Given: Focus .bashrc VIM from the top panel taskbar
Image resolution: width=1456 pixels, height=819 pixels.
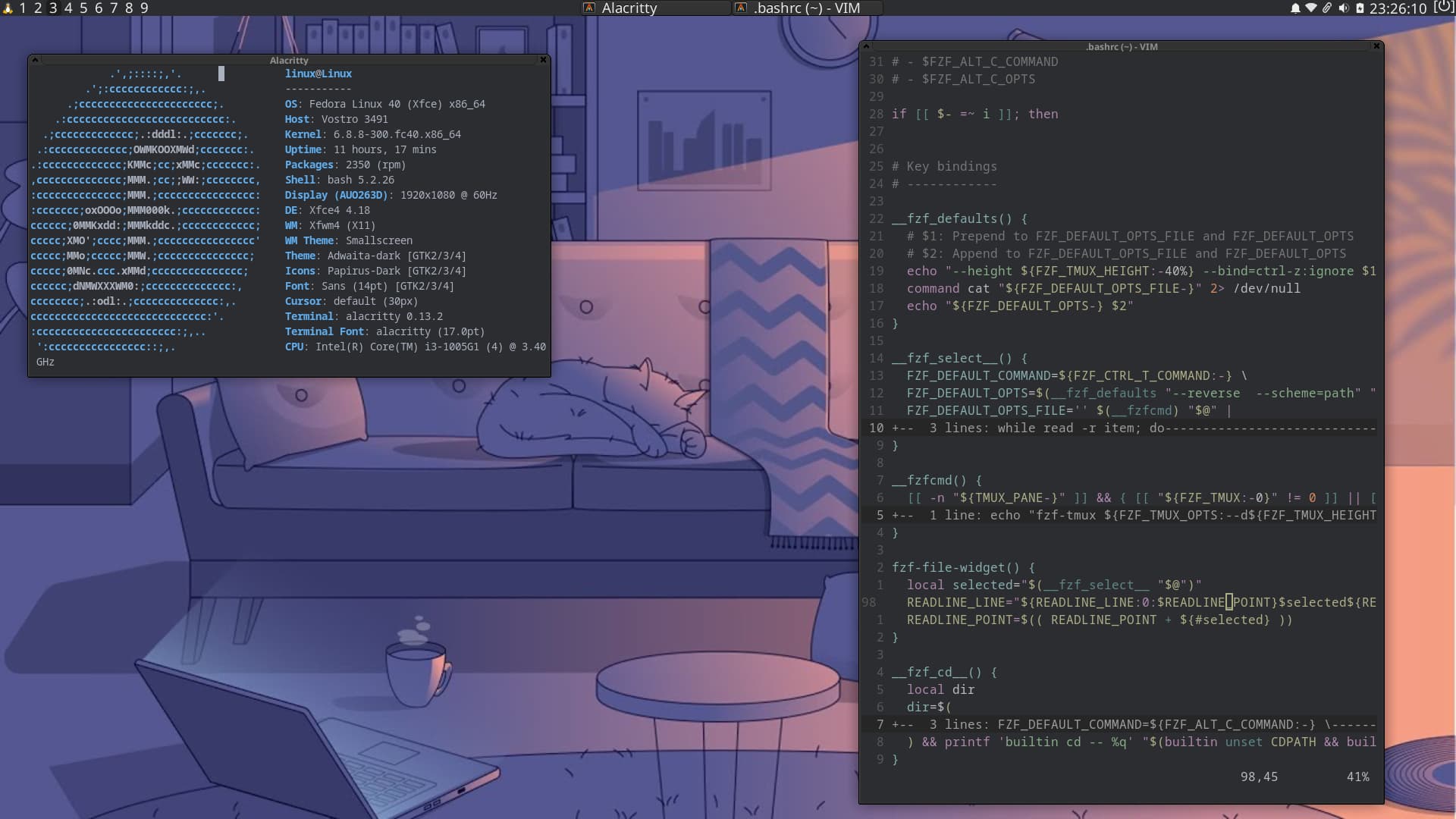Looking at the screenshot, I should (x=807, y=8).
